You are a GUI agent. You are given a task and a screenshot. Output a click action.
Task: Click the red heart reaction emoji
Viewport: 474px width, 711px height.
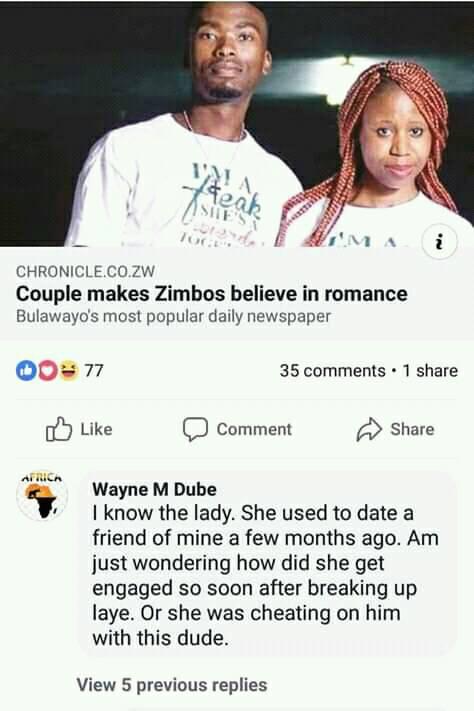click(x=47, y=370)
